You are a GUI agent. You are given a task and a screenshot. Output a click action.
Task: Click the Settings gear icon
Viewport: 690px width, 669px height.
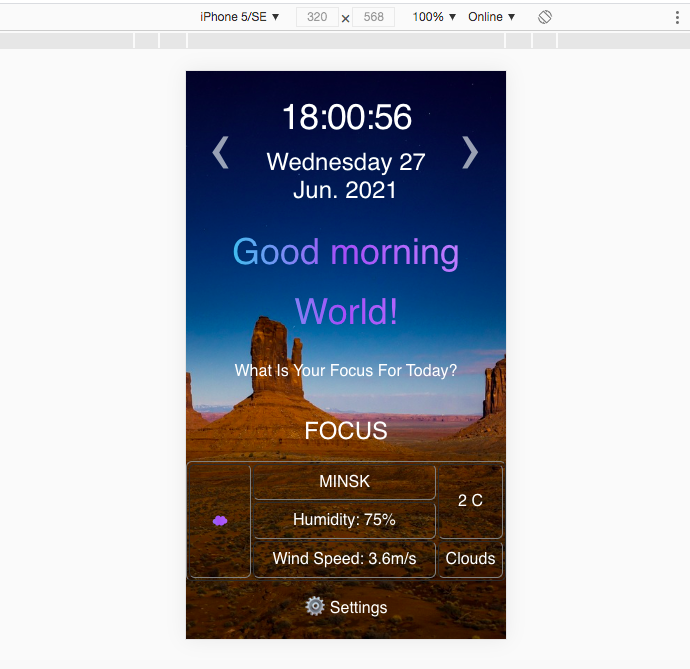315,606
